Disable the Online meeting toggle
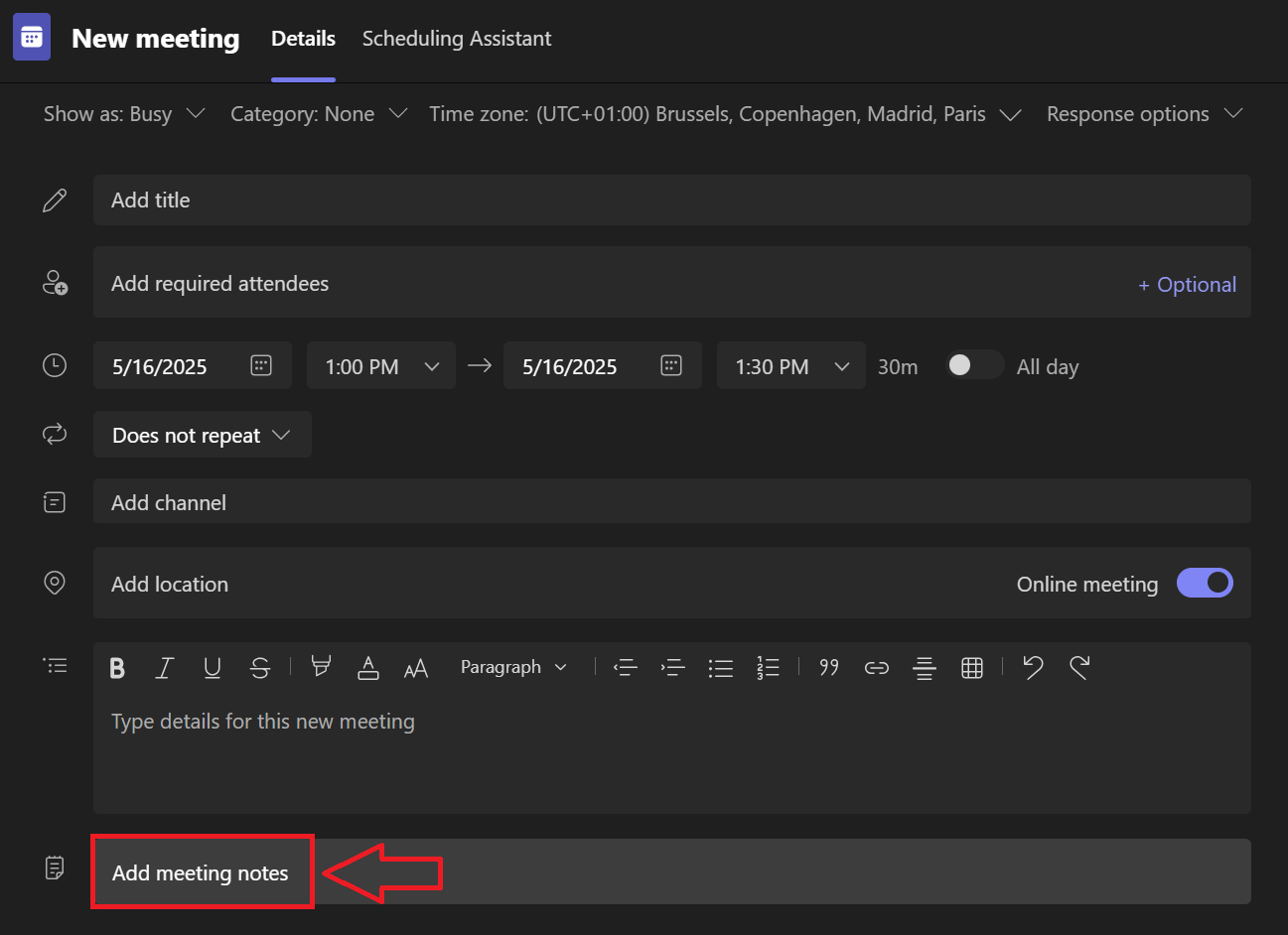Screen dimensions: 1288x935 pyautogui.click(x=1205, y=583)
